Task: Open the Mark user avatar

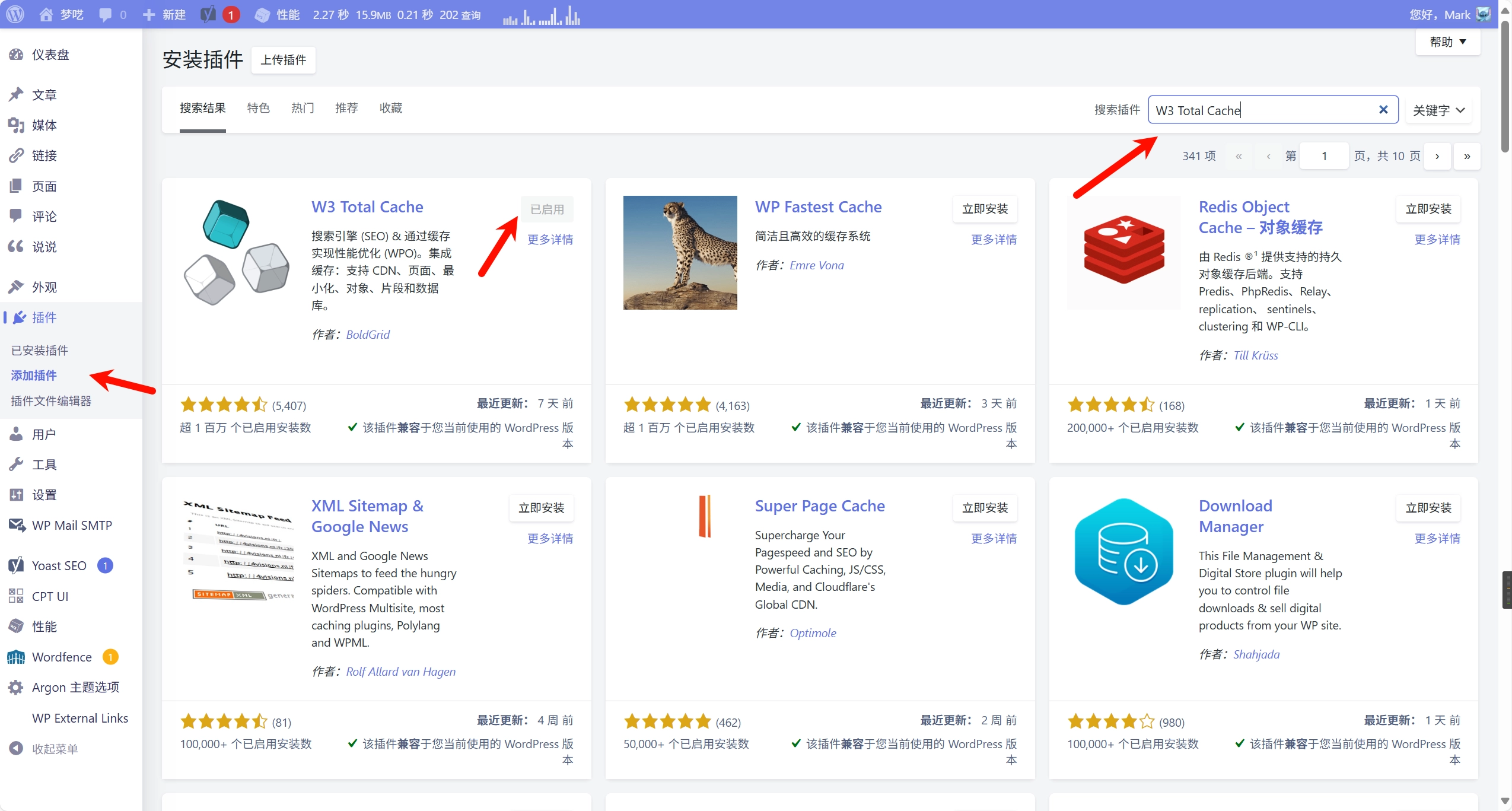Action: click(x=1484, y=14)
